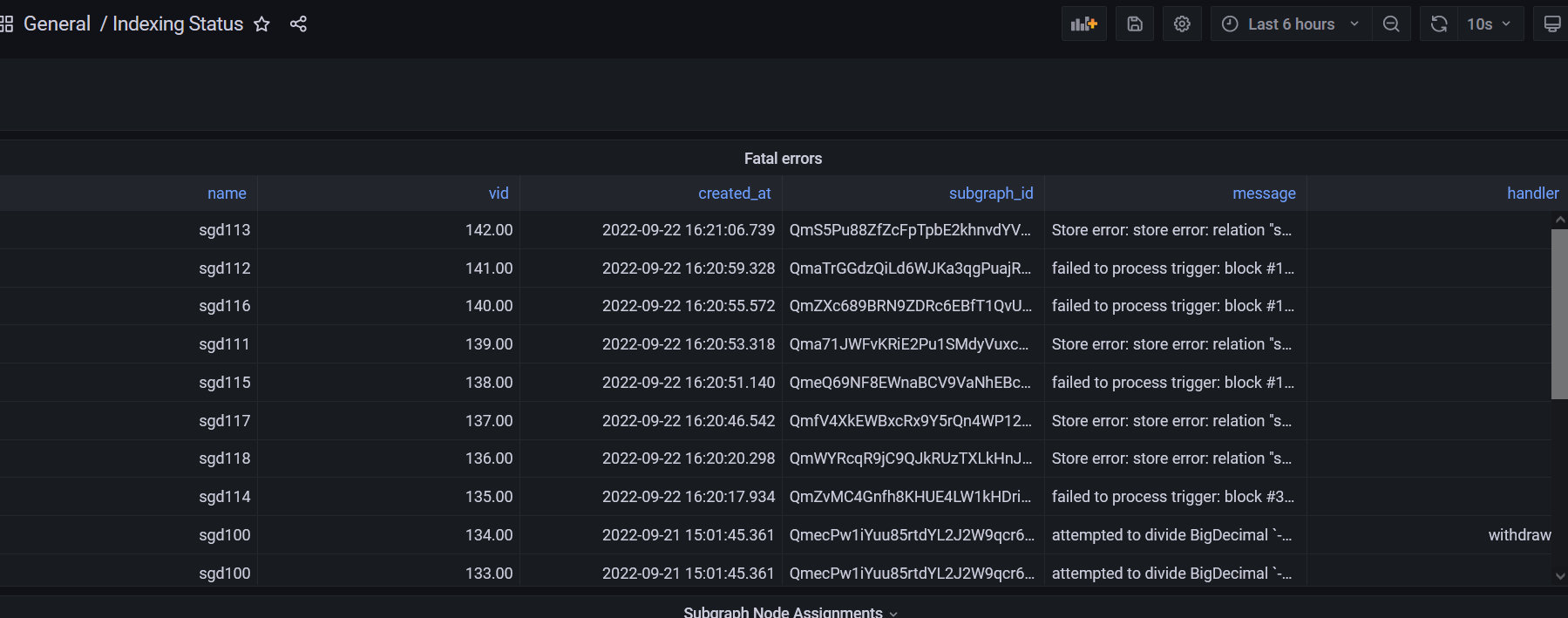Click timestamp 2022-09-22 16:20:55.572

[x=689, y=306]
